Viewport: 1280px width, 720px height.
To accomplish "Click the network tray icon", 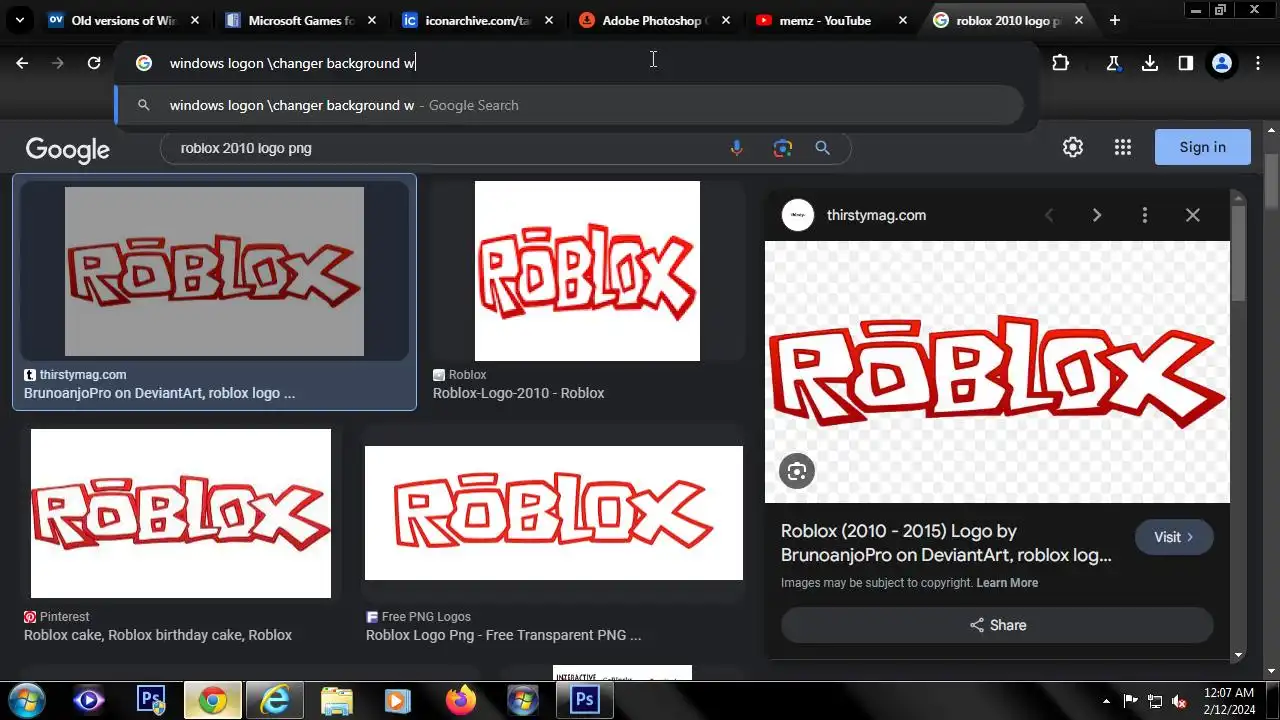I will pyautogui.click(x=1155, y=701).
